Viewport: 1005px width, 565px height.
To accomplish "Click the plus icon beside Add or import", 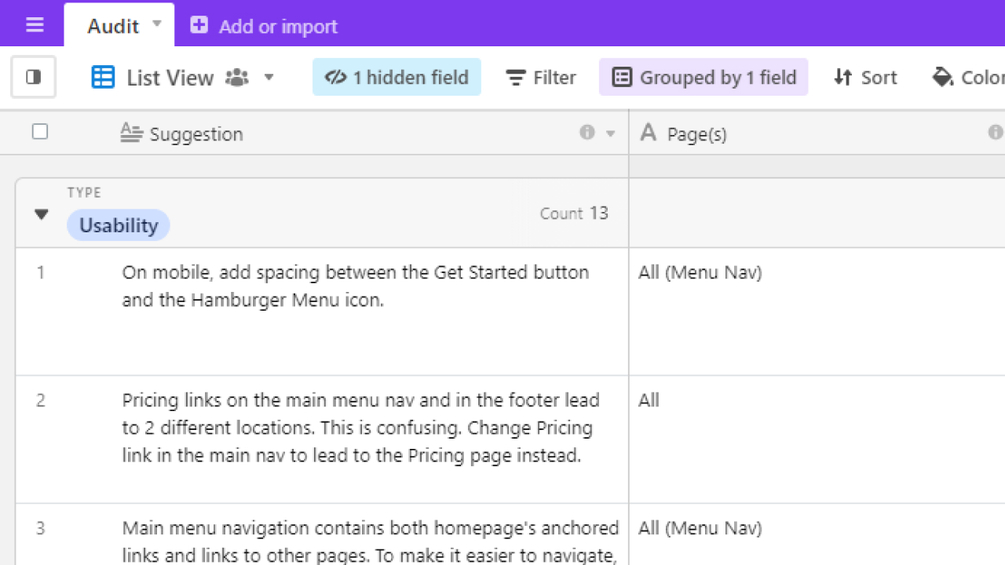I will coord(199,25).
